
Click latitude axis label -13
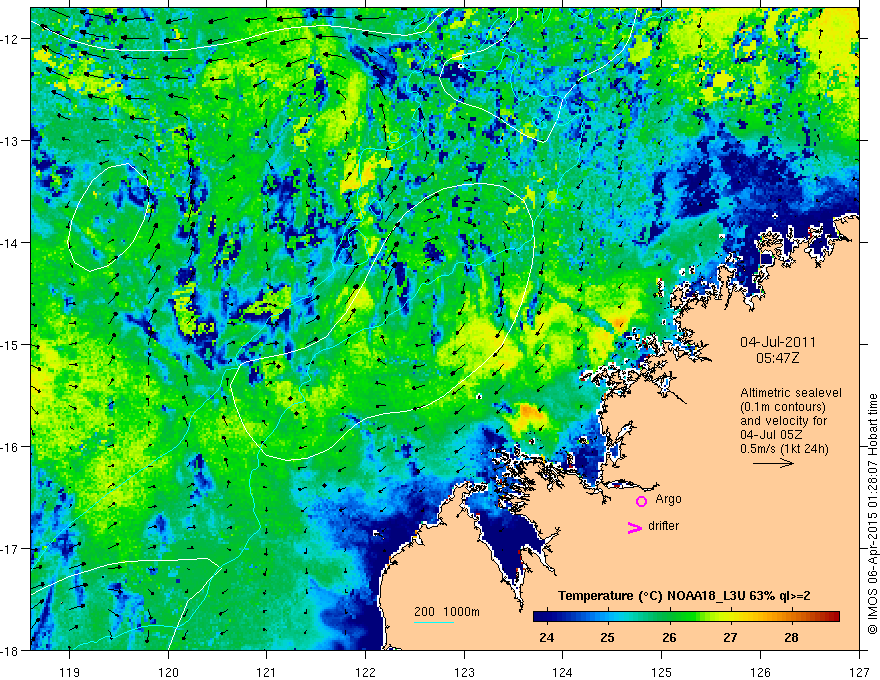10,141
